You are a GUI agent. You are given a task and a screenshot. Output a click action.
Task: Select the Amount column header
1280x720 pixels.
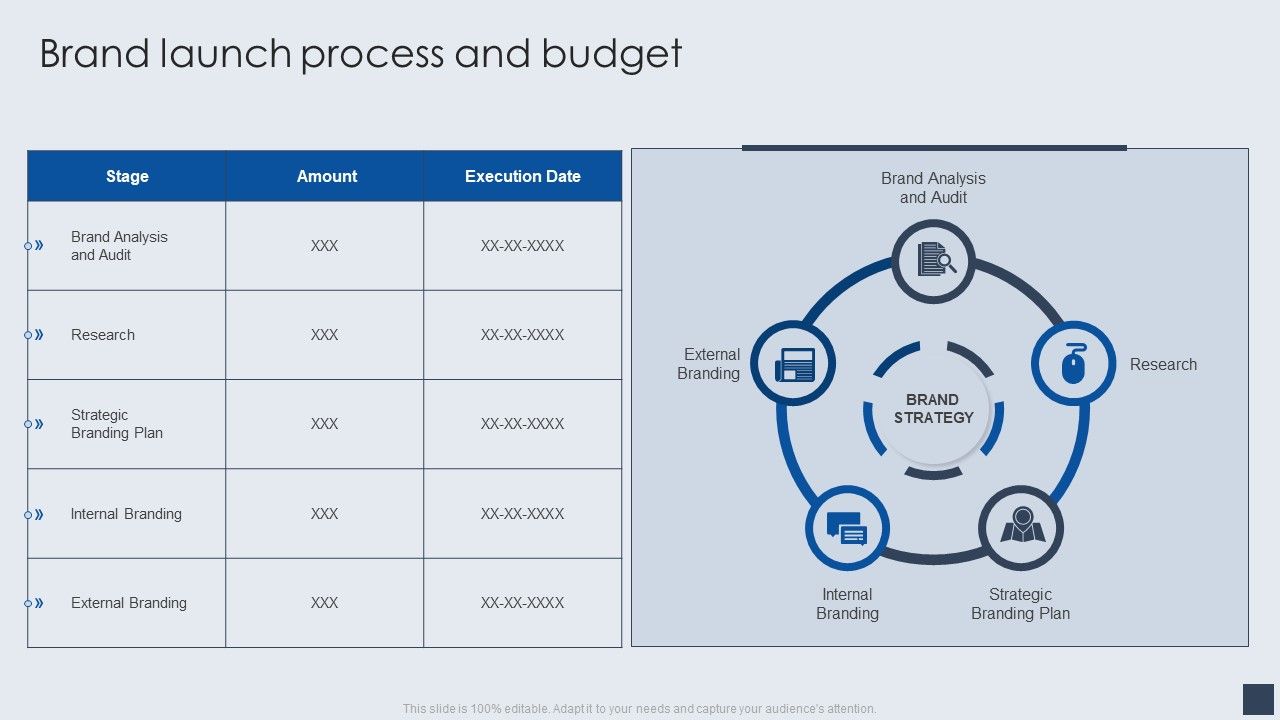pyautogui.click(x=326, y=176)
